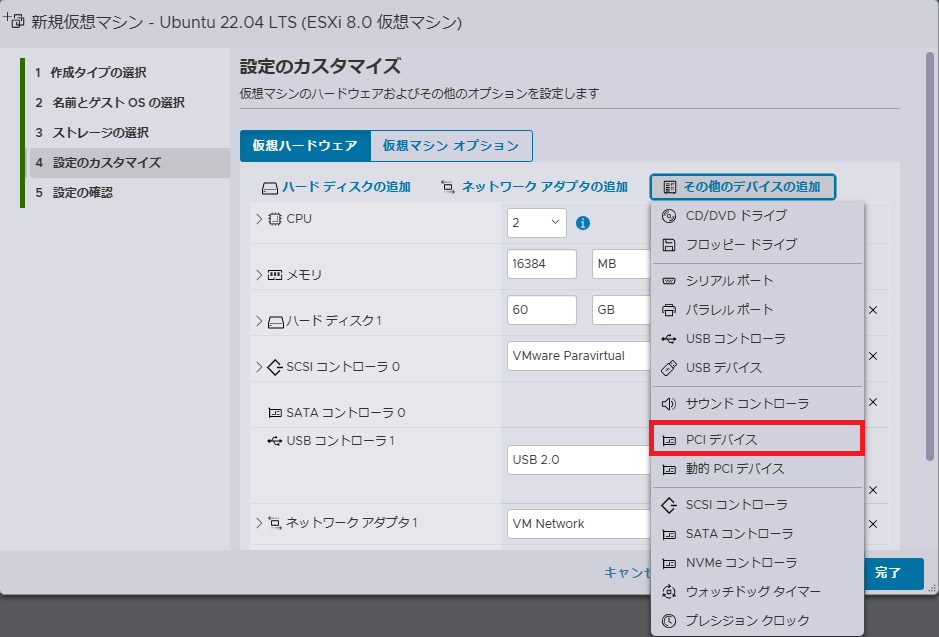This screenshot has width=939, height=637.
Task: Click CPU info icon
Action: pos(583,223)
